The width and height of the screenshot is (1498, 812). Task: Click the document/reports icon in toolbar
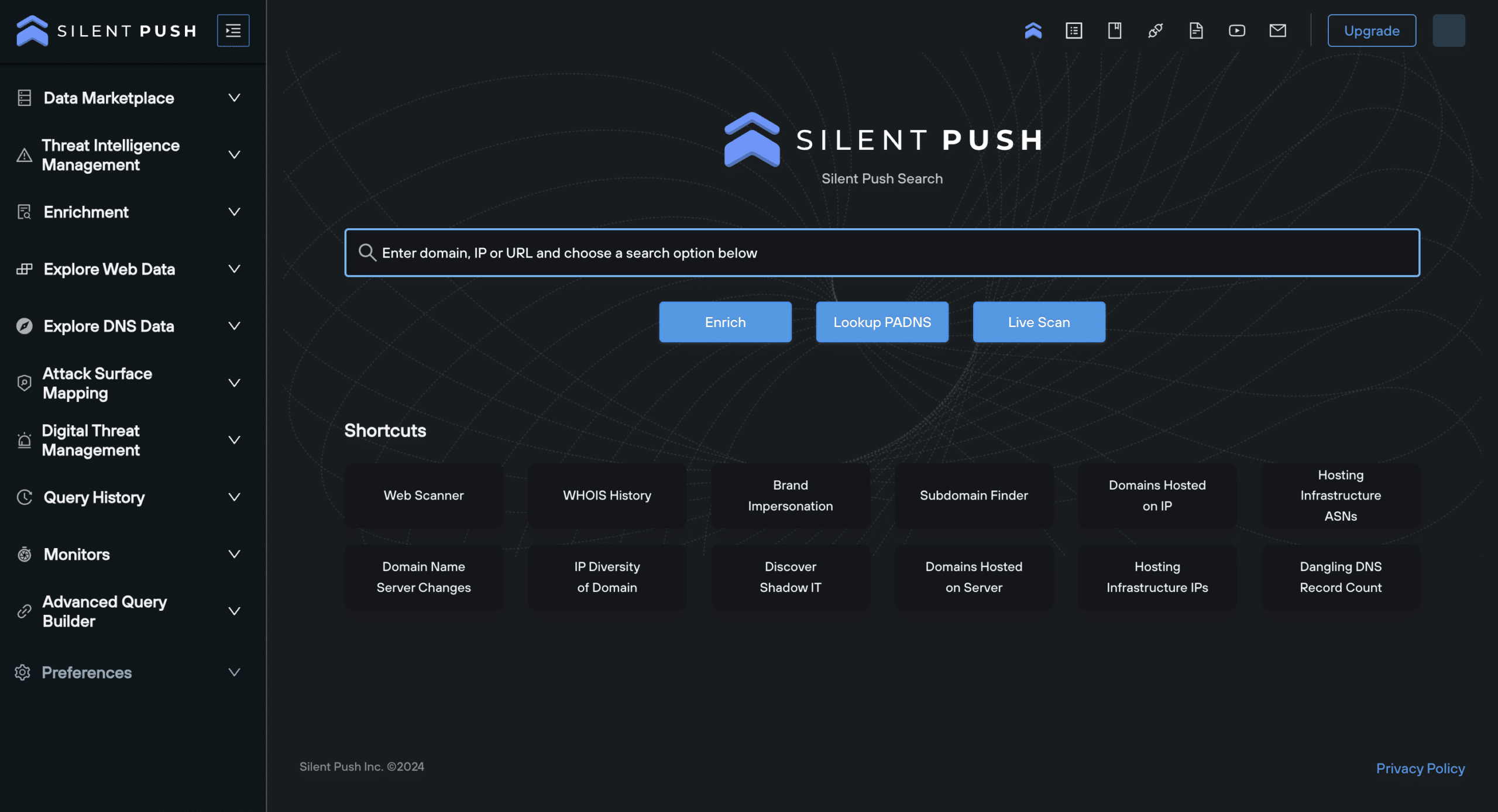tap(1196, 30)
